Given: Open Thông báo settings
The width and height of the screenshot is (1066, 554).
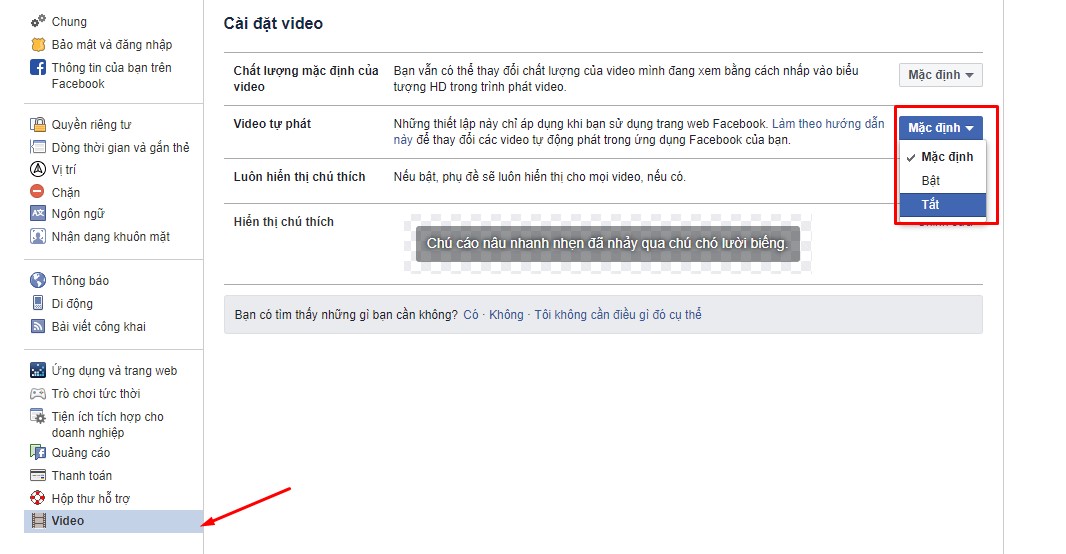Looking at the screenshot, I should 80,281.
